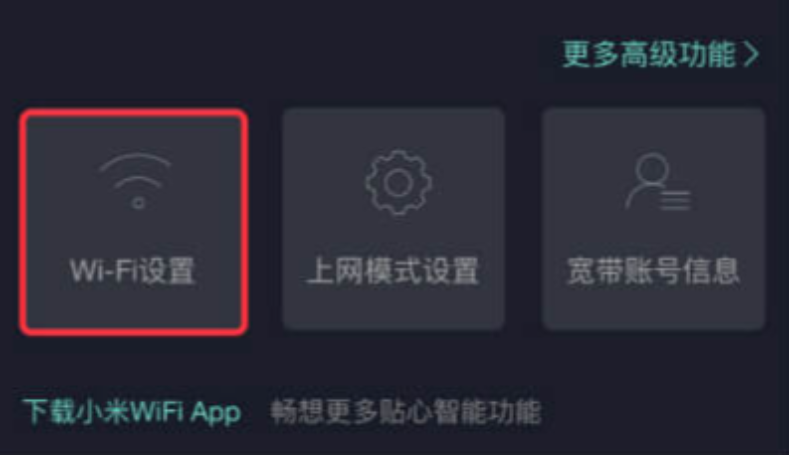Click 高级 in the top-right advanced features link
Viewport: 789px width, 455px height.
coord(649,54)
